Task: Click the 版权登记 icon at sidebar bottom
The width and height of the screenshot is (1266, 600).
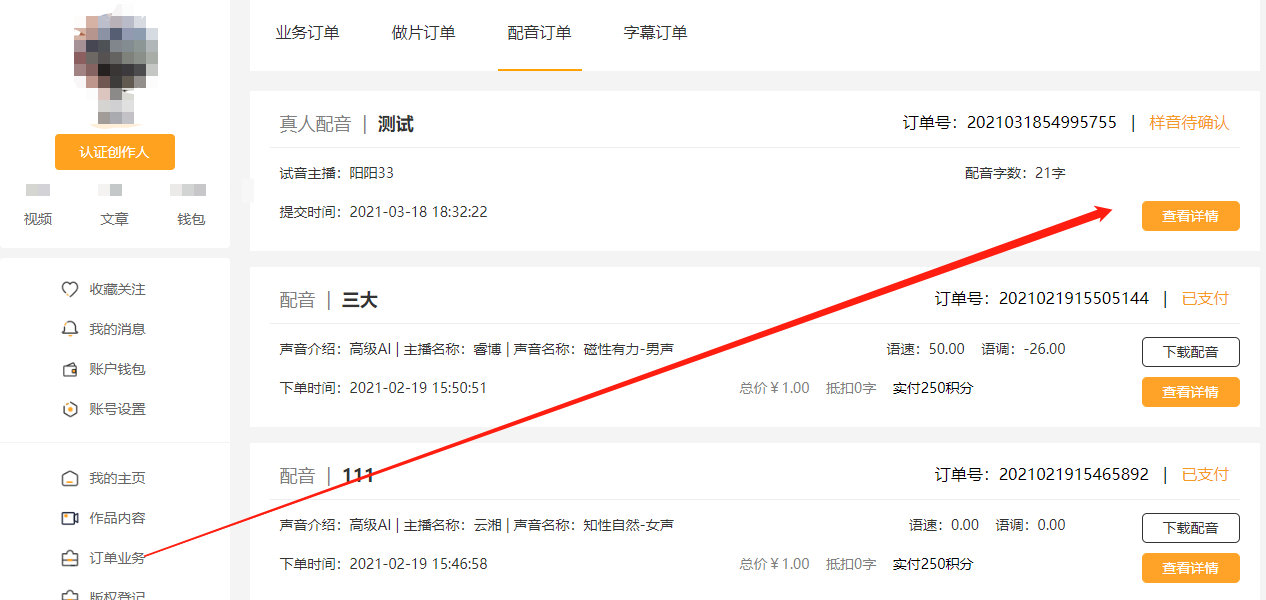Action: coord(69,593)
